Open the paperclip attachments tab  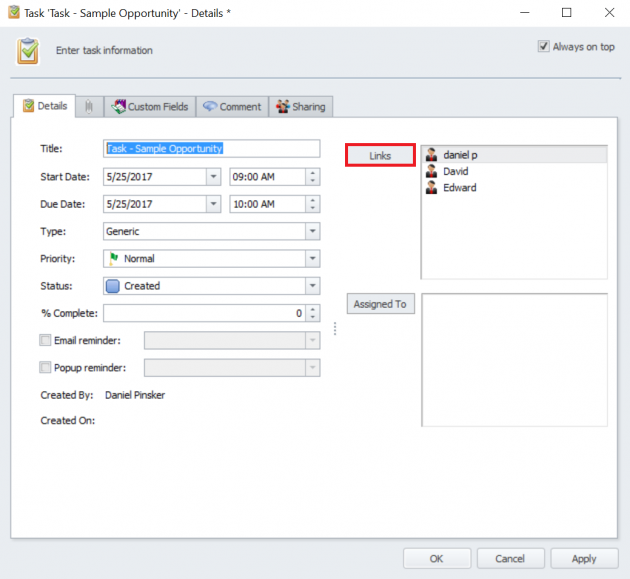coord(89,106)
